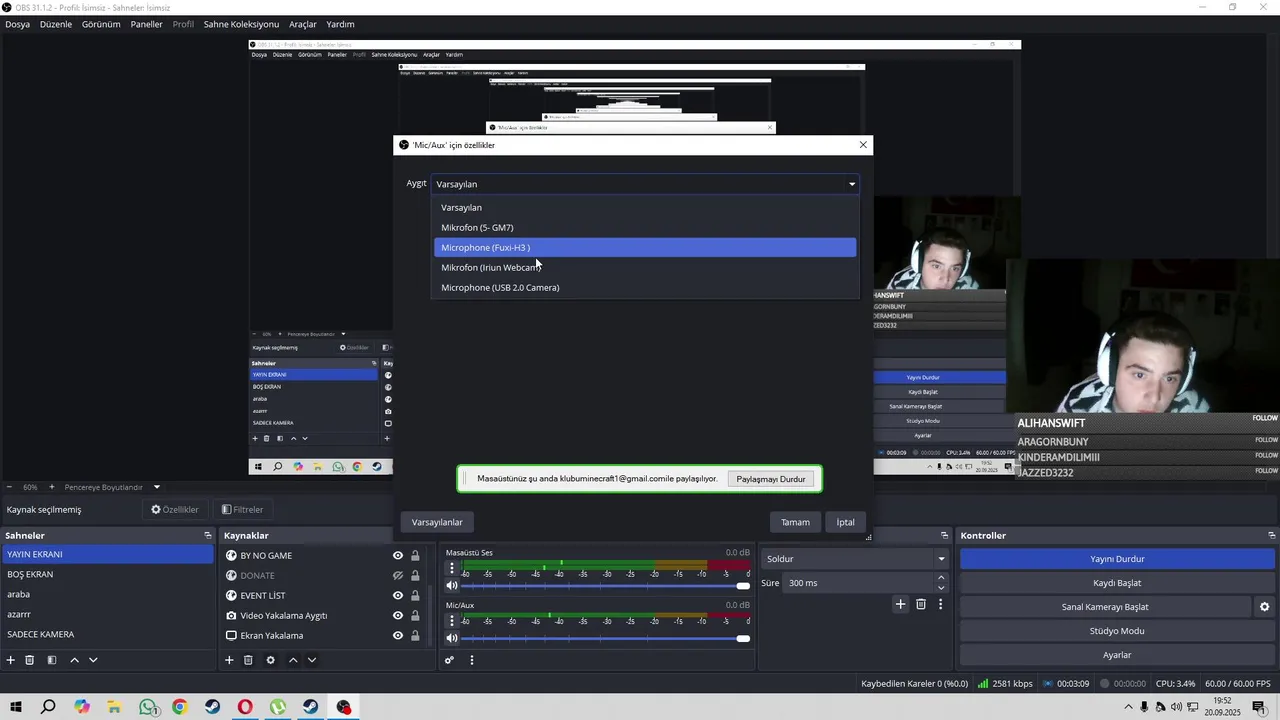Click İptal in the Mic/Aux dialog
Screen dimensions: 1280x720
pos(846,522)
